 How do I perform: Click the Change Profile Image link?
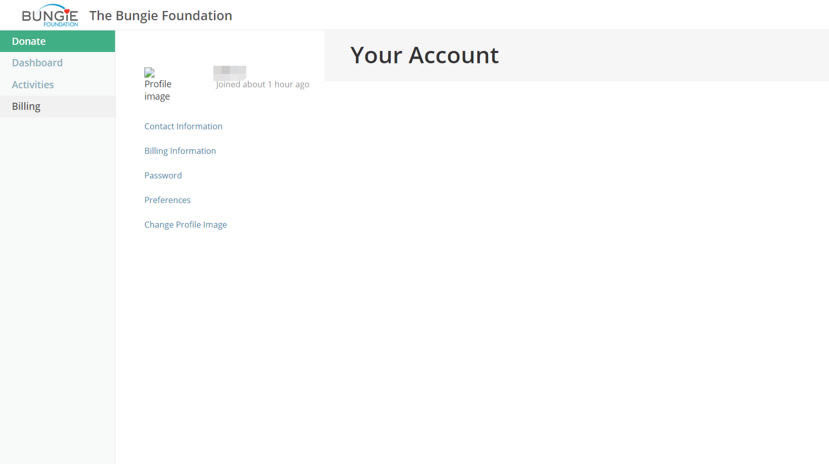tap(185, 225)
